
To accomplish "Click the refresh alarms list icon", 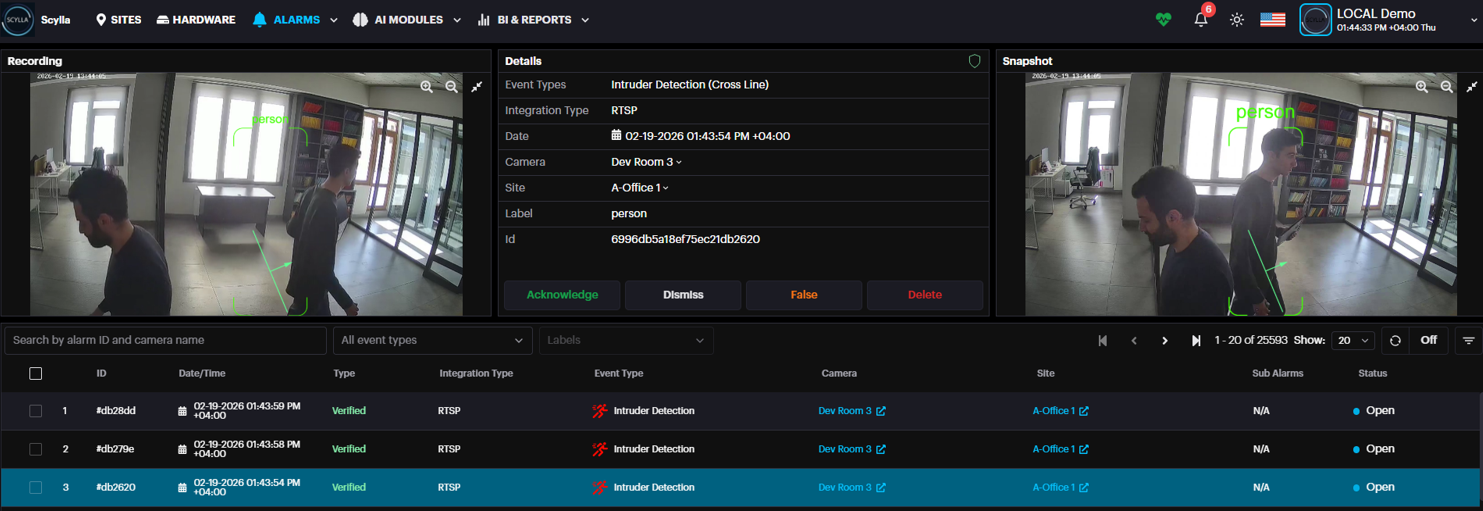I will click(x=1395, y=340).
